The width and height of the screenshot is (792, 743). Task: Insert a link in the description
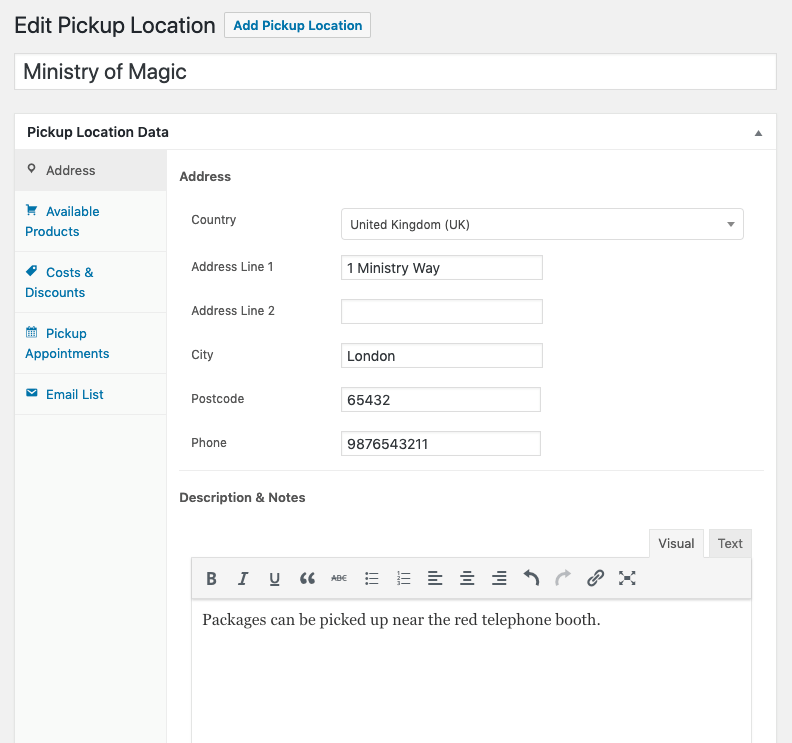coord(596,578)
